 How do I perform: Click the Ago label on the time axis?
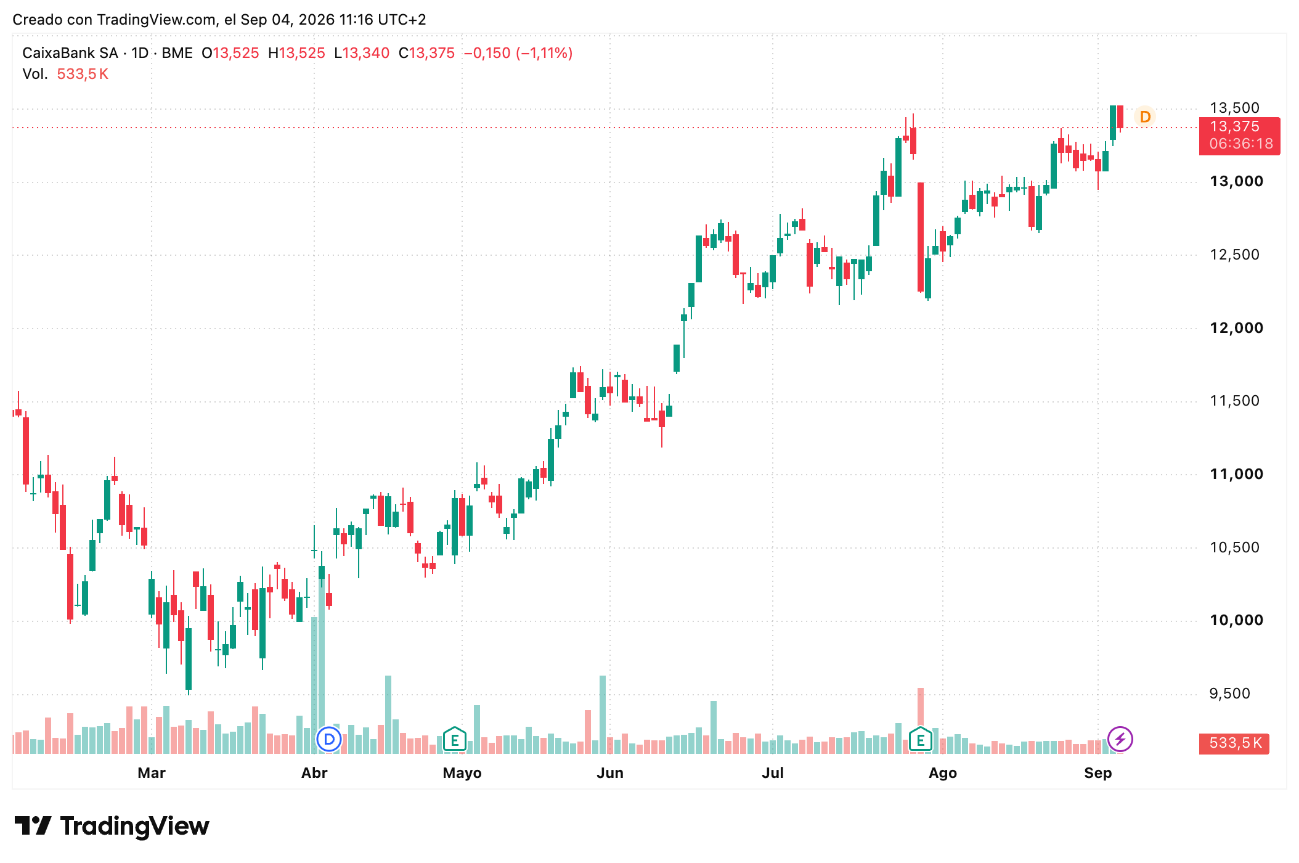click(x=942, y=773)
